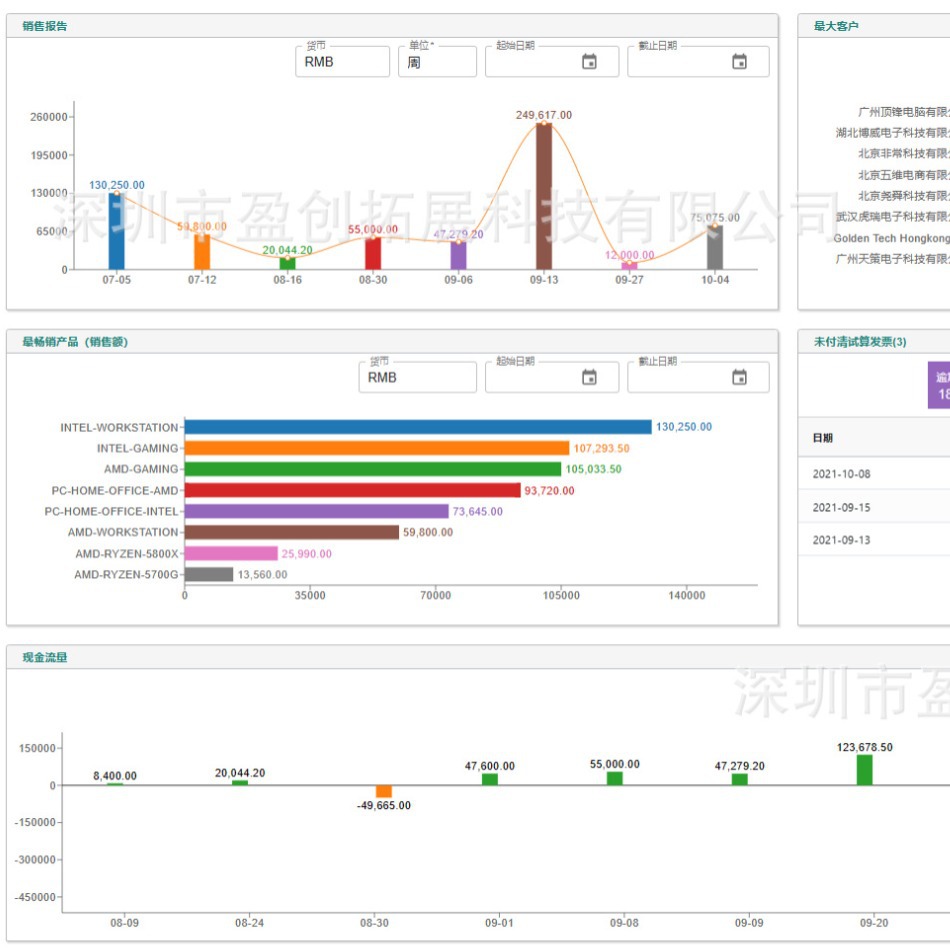Click start date calendar icon in 最畅销产品 panel

coord(589,378)
